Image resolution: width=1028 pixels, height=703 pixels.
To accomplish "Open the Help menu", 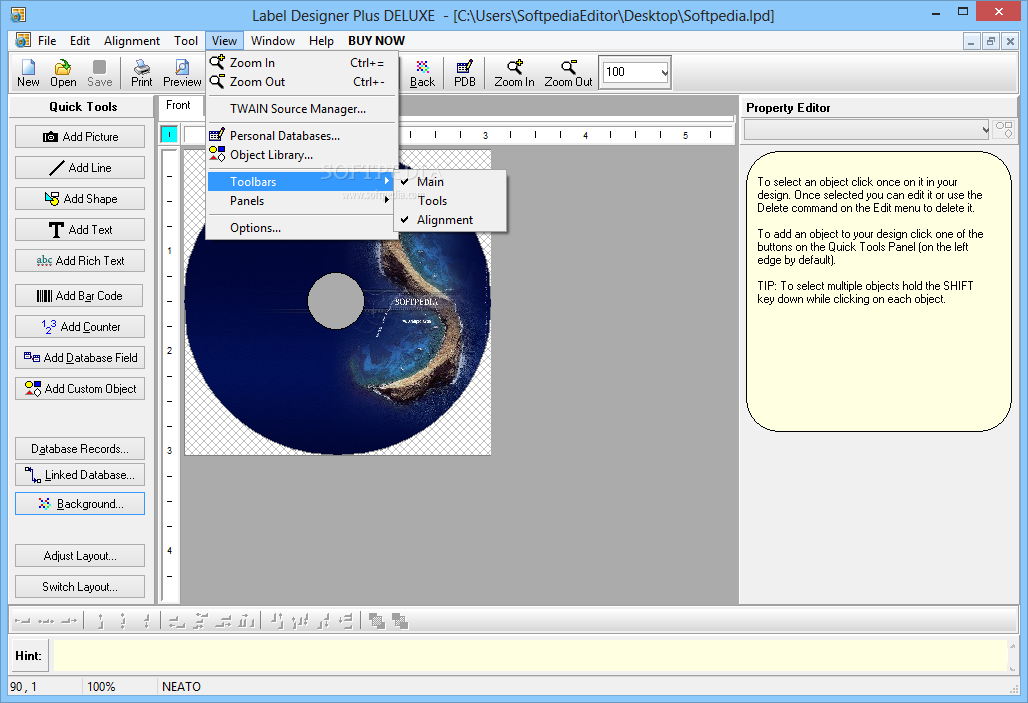I will (x=321, y=41).
